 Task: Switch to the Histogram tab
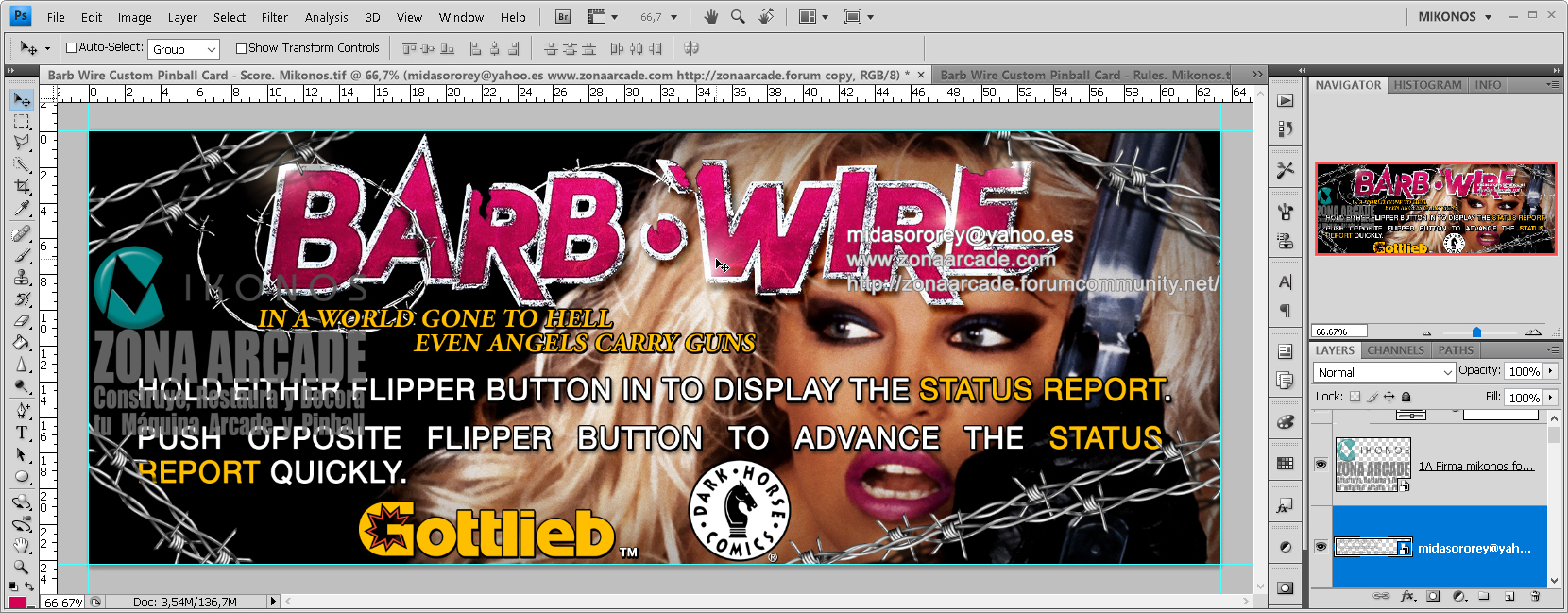click(x=1427, y=85)
